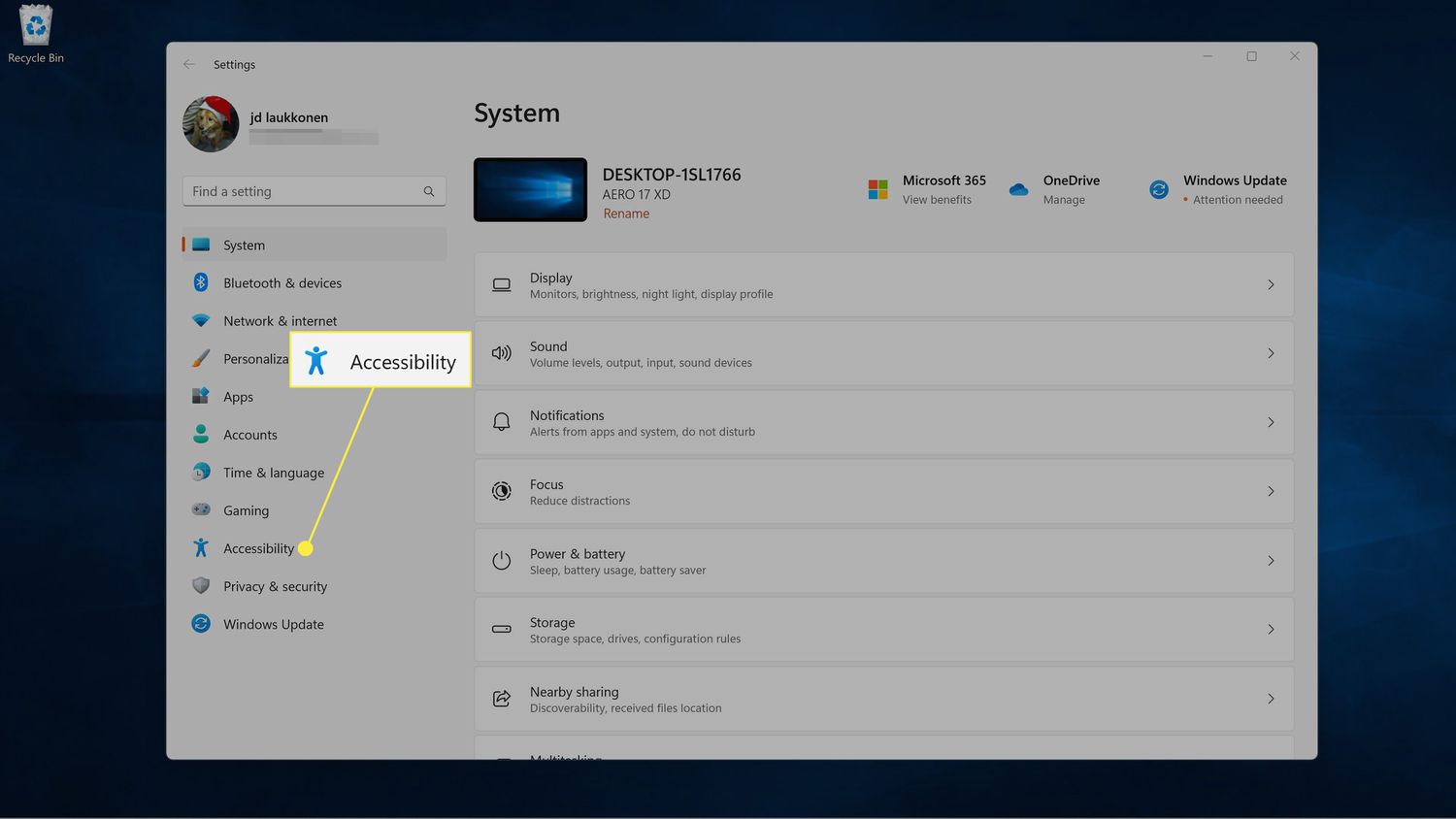The width and height of the screenshot is (1456, 819).
Task: Click the desktop wallpaper thumbnail
Action: pos(530,190)
